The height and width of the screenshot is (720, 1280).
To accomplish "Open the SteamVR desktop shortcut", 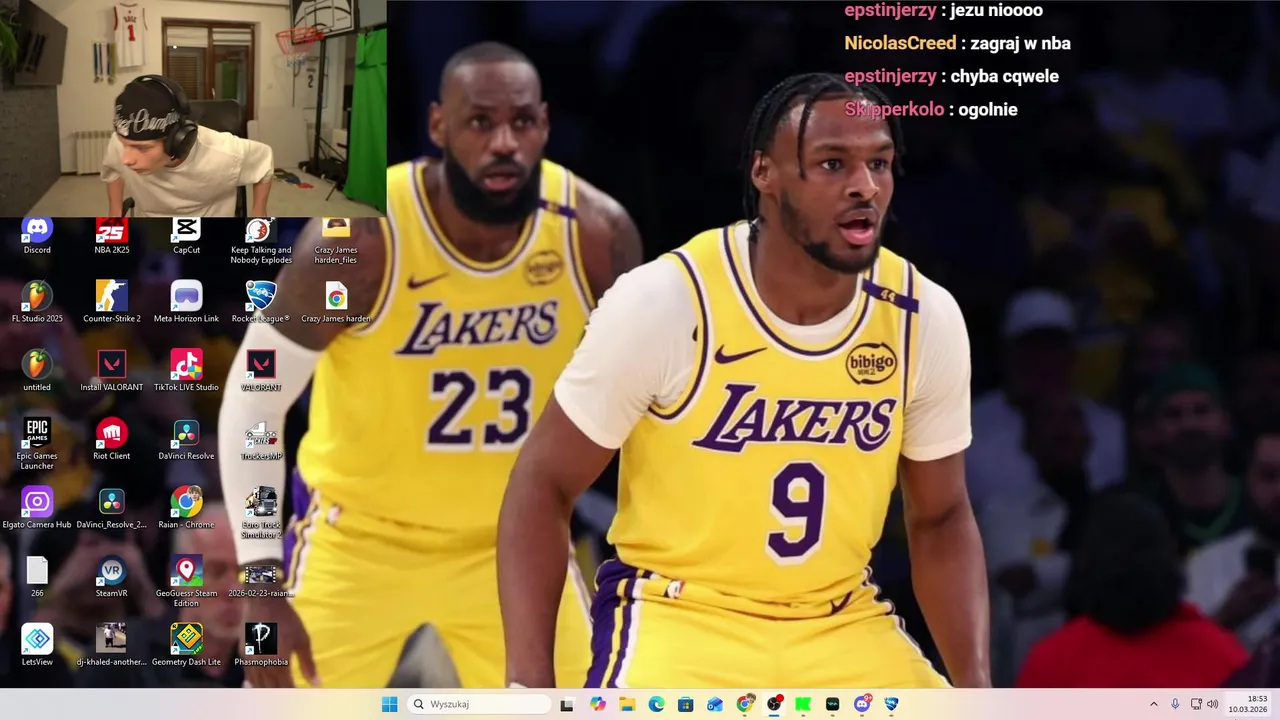I will pos(111,577).
